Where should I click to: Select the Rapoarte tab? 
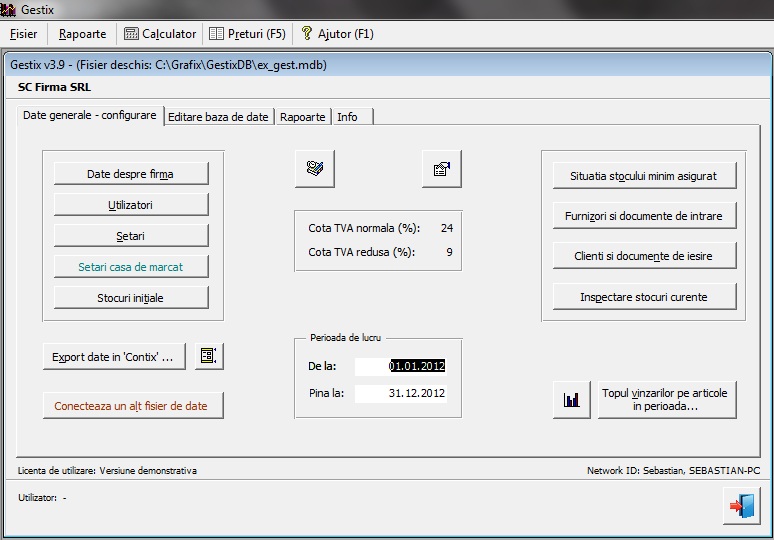(x=302, y=117)
